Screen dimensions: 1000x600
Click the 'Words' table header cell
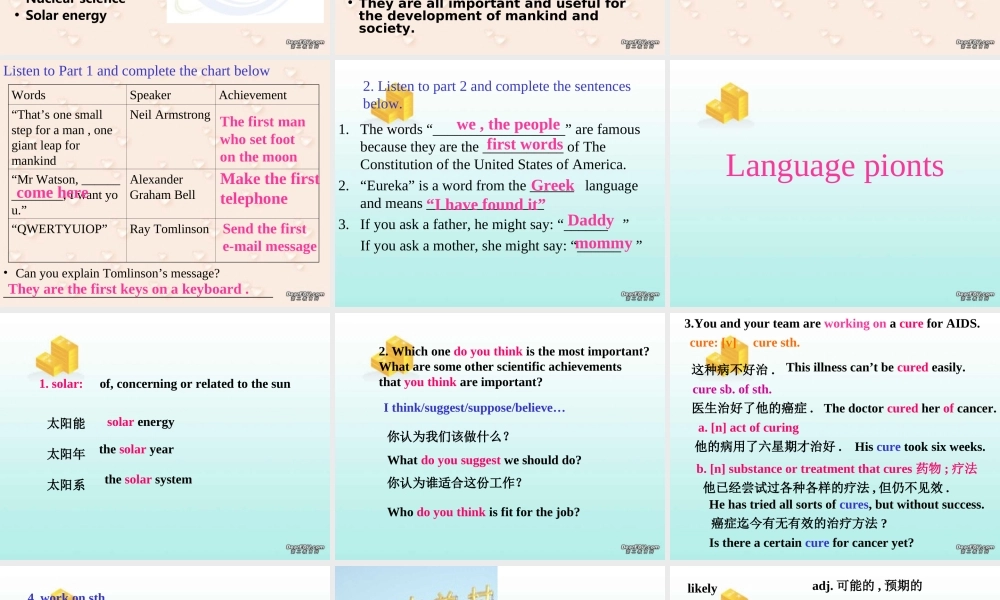[67, 95]
